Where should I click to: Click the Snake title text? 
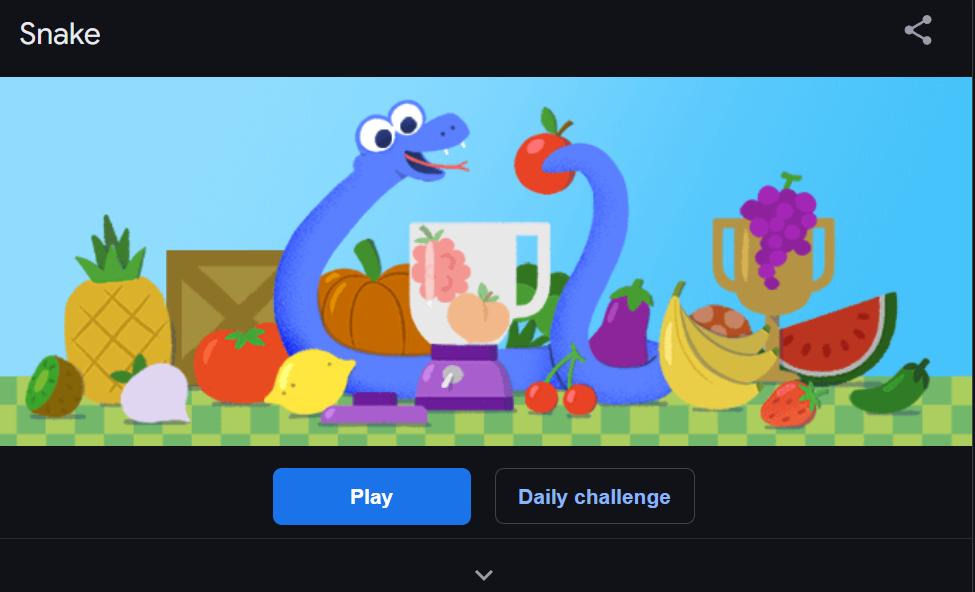(x=60, y=34)
